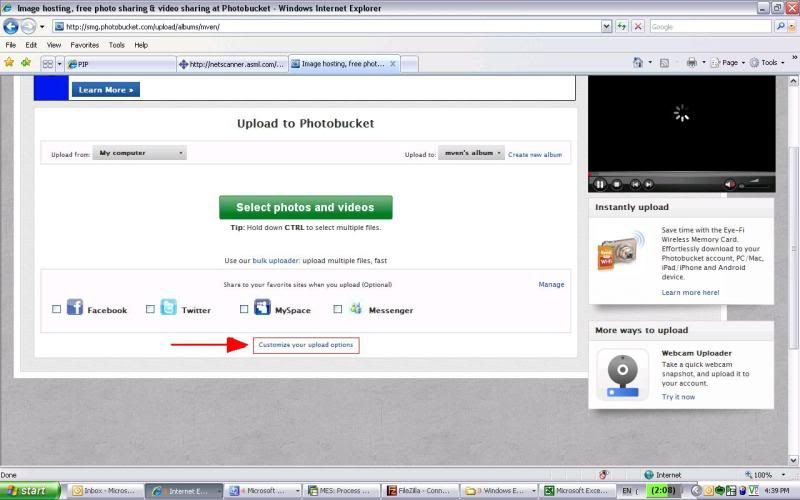Open the Upload from My computer dropdown

pyautogui.click(x=140, y=153)
